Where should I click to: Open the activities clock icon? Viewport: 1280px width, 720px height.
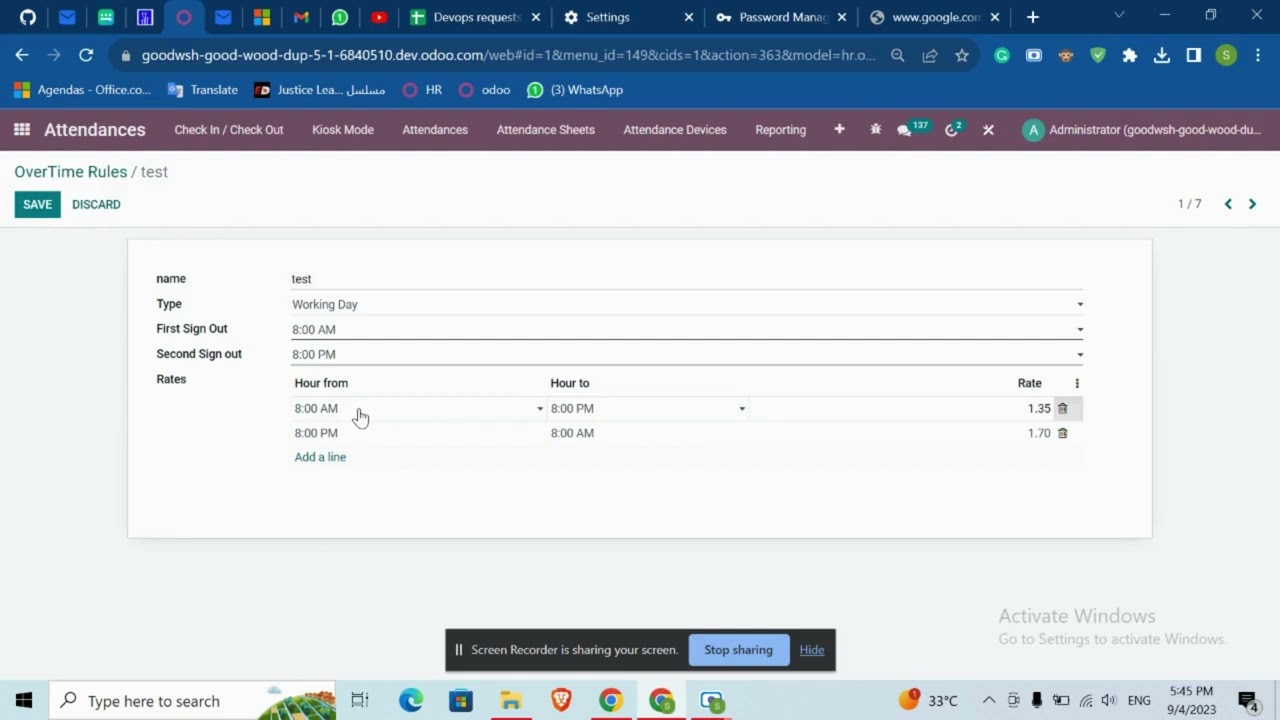tap(954, 129)
